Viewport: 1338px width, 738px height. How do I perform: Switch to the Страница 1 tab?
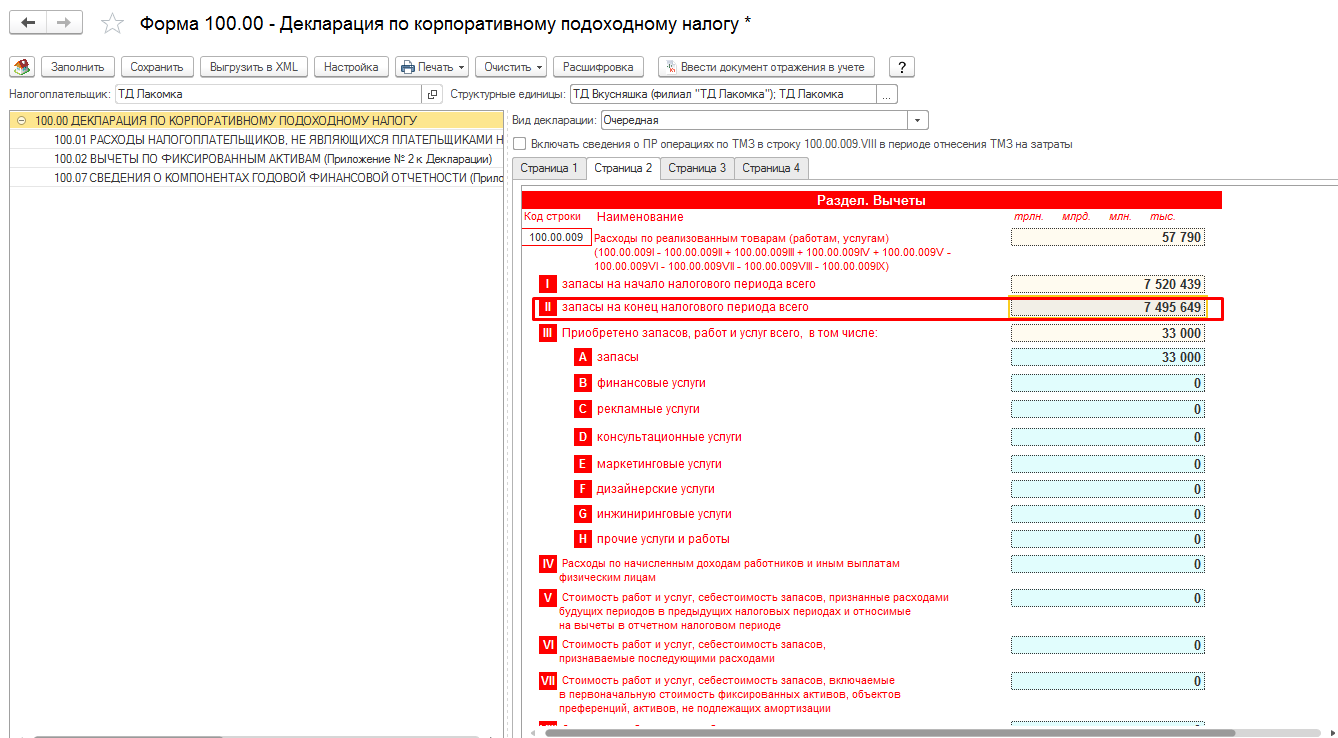tap(548, 168)
